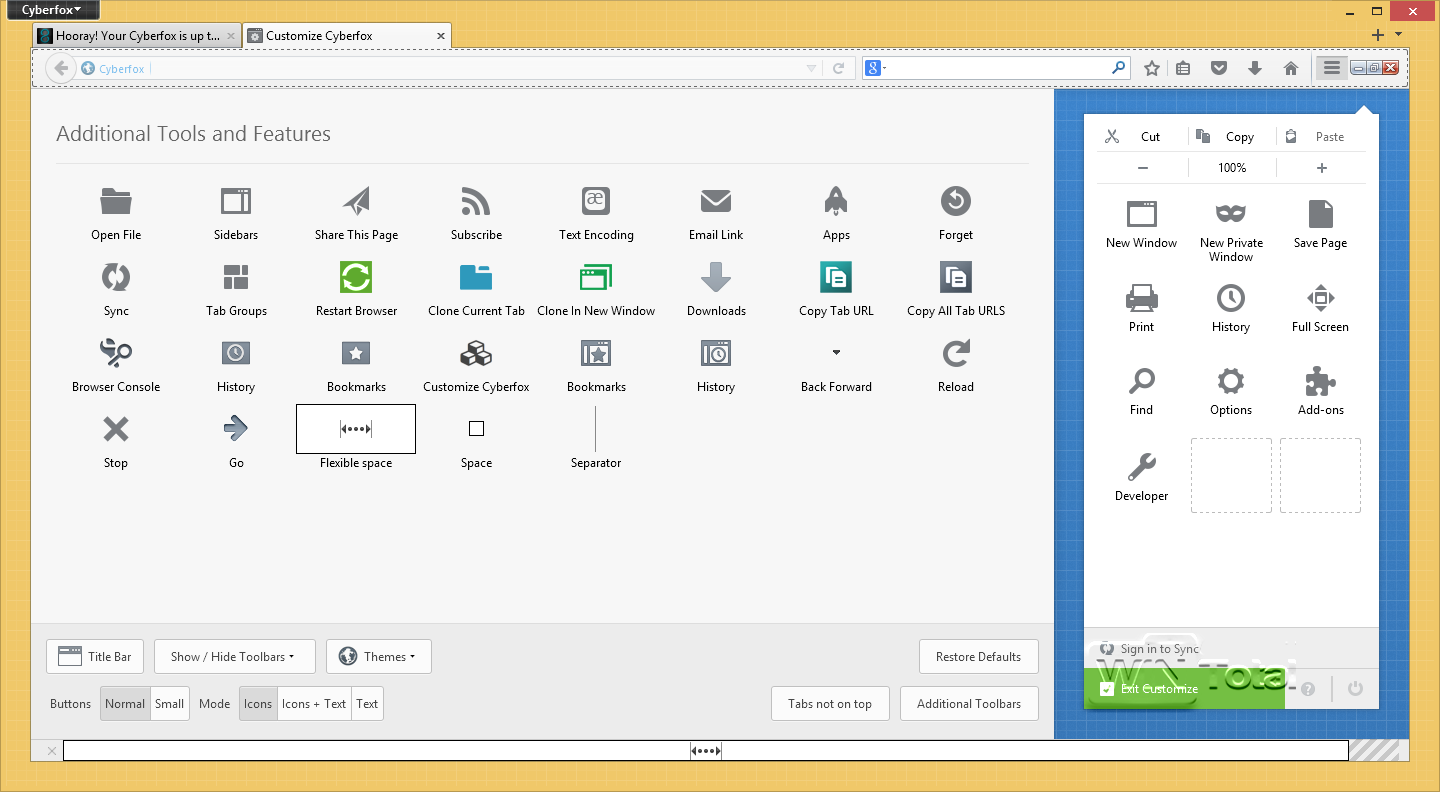The height and width of the screenshot is (792, 1440).
Task: Select the Customize Cyberfox tab
Action: 347,36
